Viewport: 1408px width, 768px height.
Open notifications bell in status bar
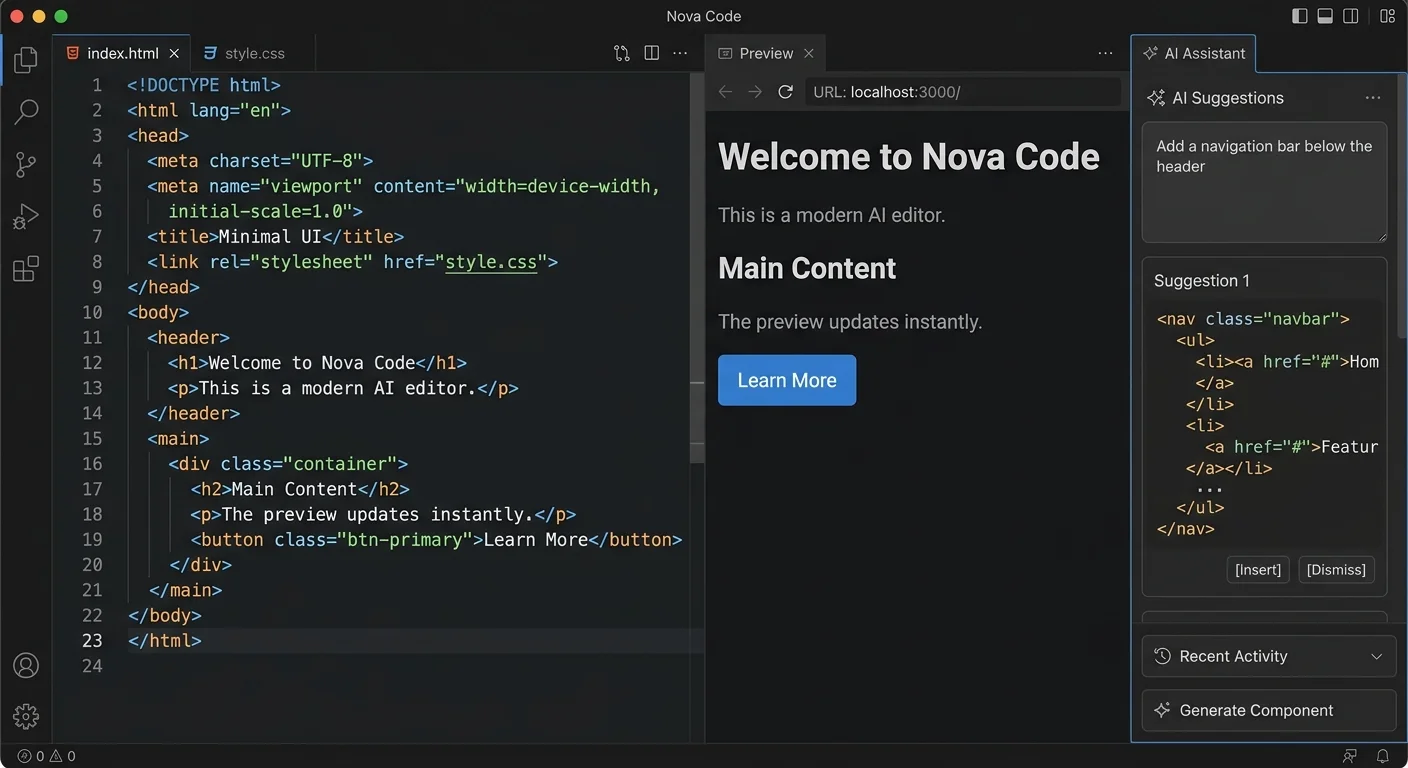[1383, 756]
